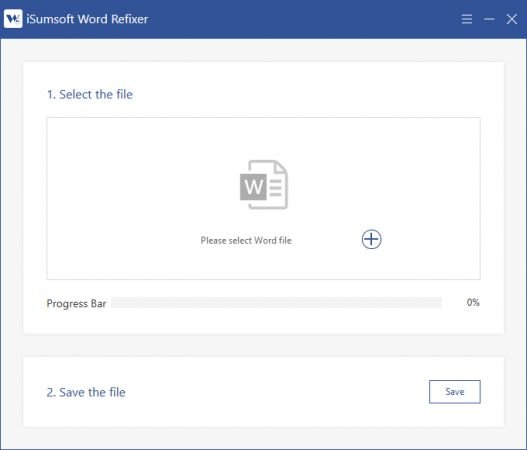Click the "iSumsoft Word Refixer" title text
The height and width of the screenshot is (450, 527).
[x=87, y=19]
